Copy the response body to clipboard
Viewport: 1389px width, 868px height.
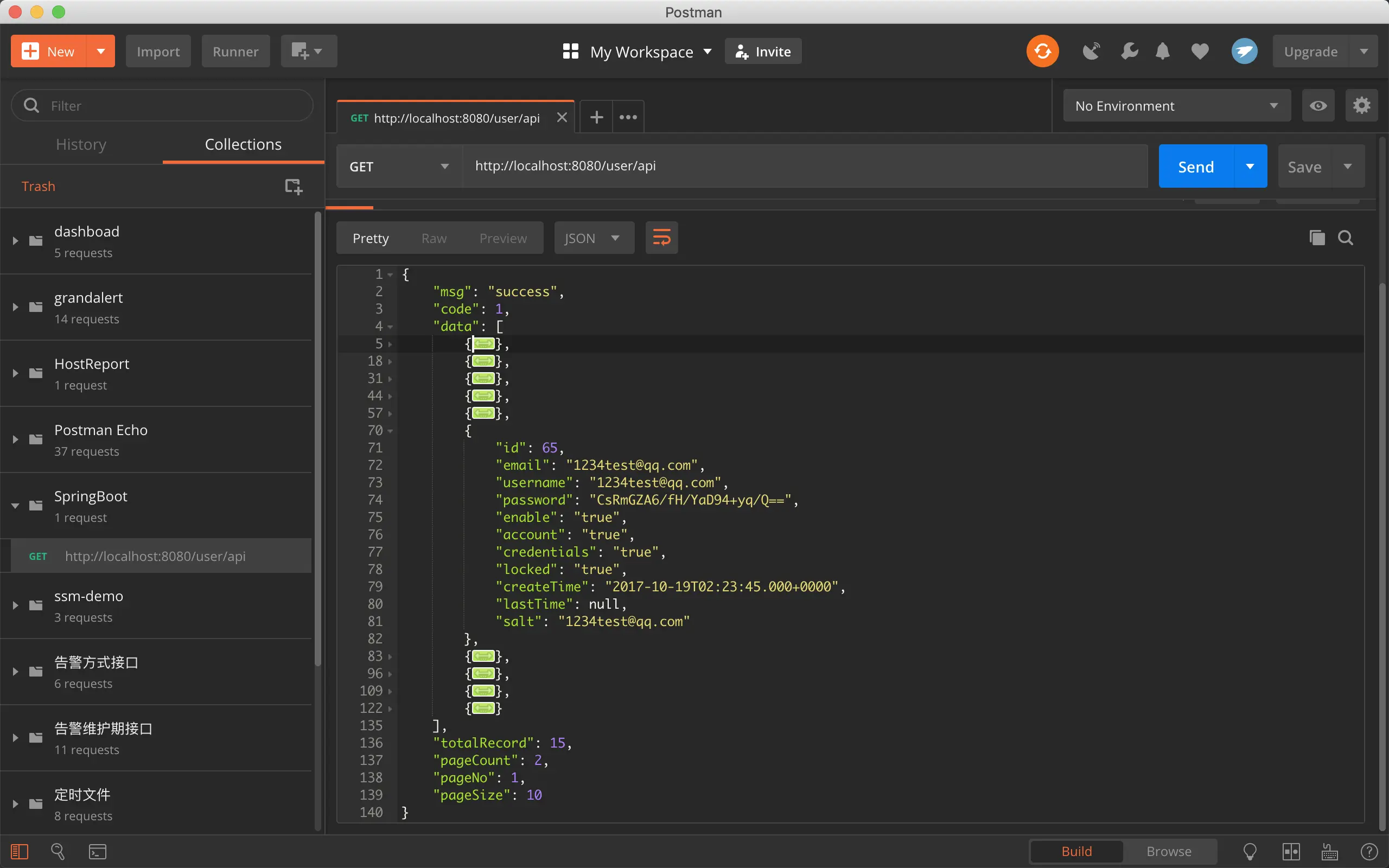coord(1317,238)
